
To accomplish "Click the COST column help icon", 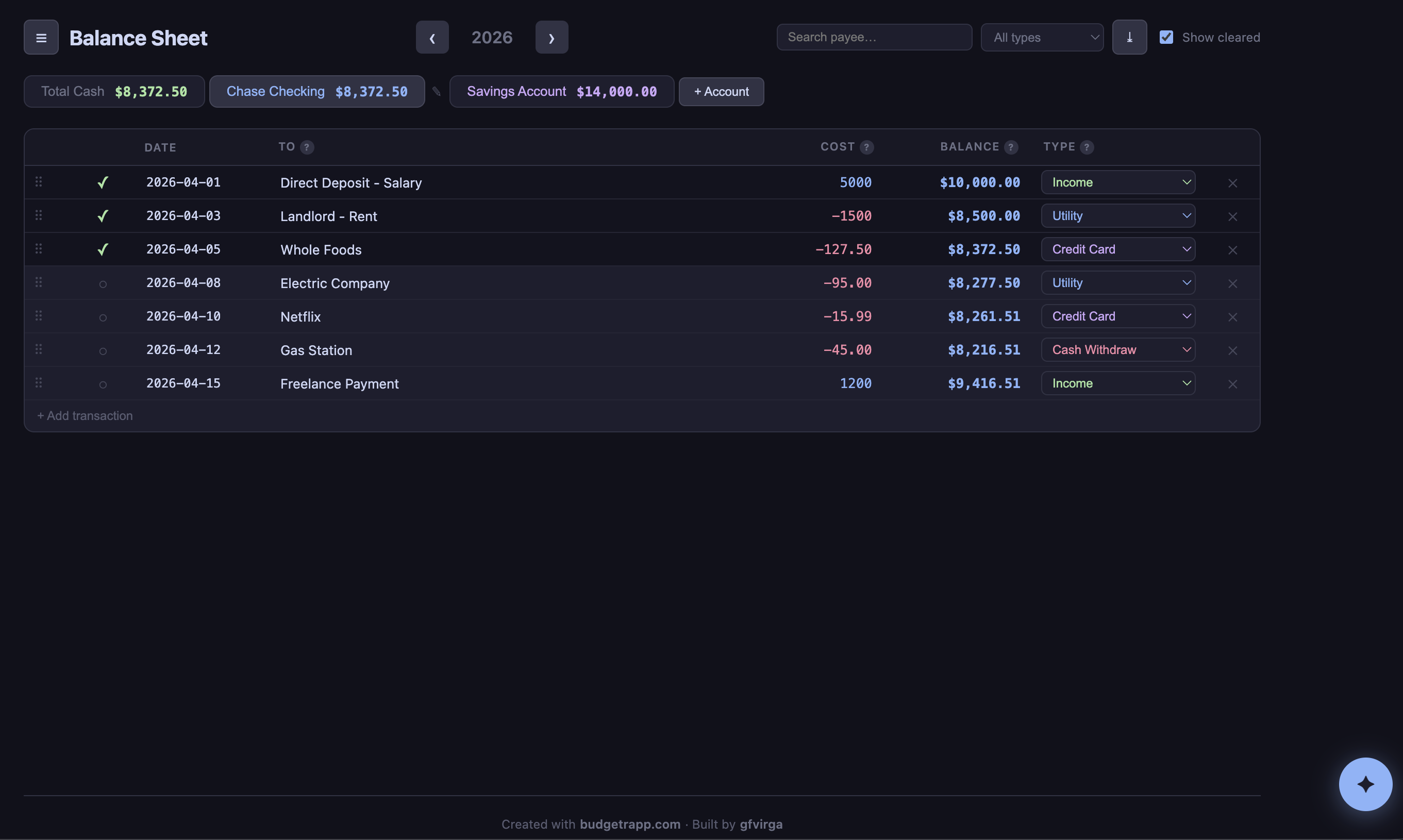I will click(x=867, y=146).
